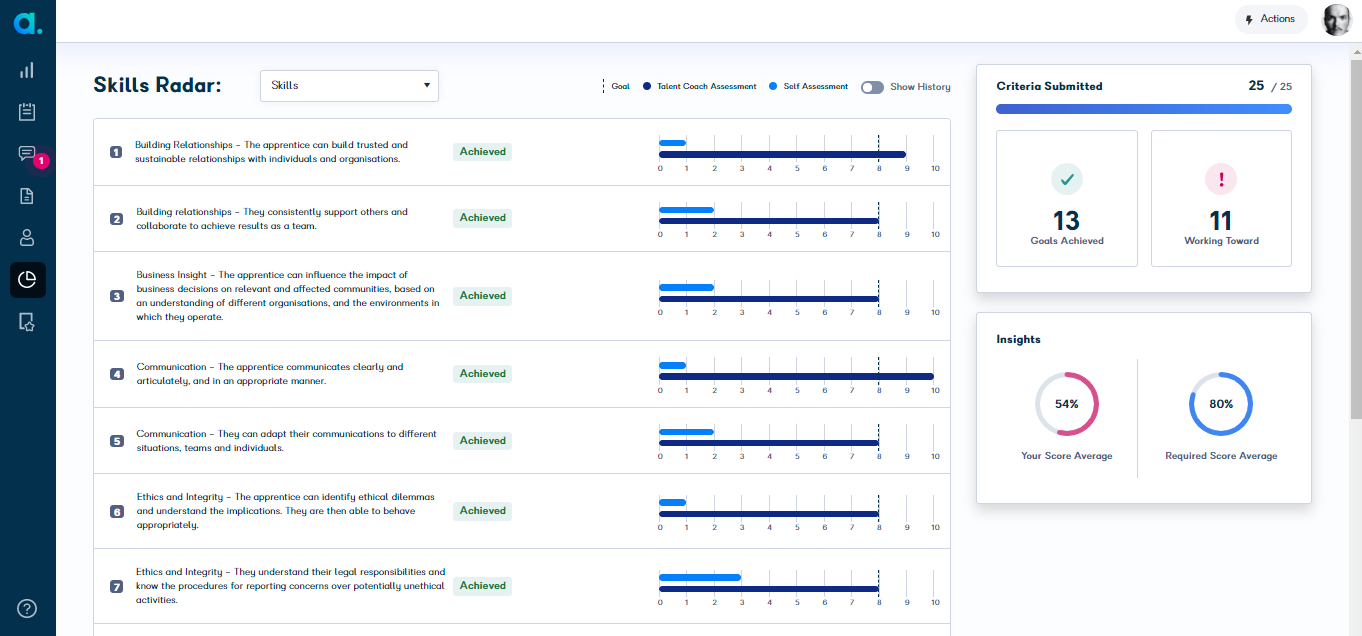This screenshot has height=636, width=1362.
Task: Open the Actions menu
Action: [1271, 19]
